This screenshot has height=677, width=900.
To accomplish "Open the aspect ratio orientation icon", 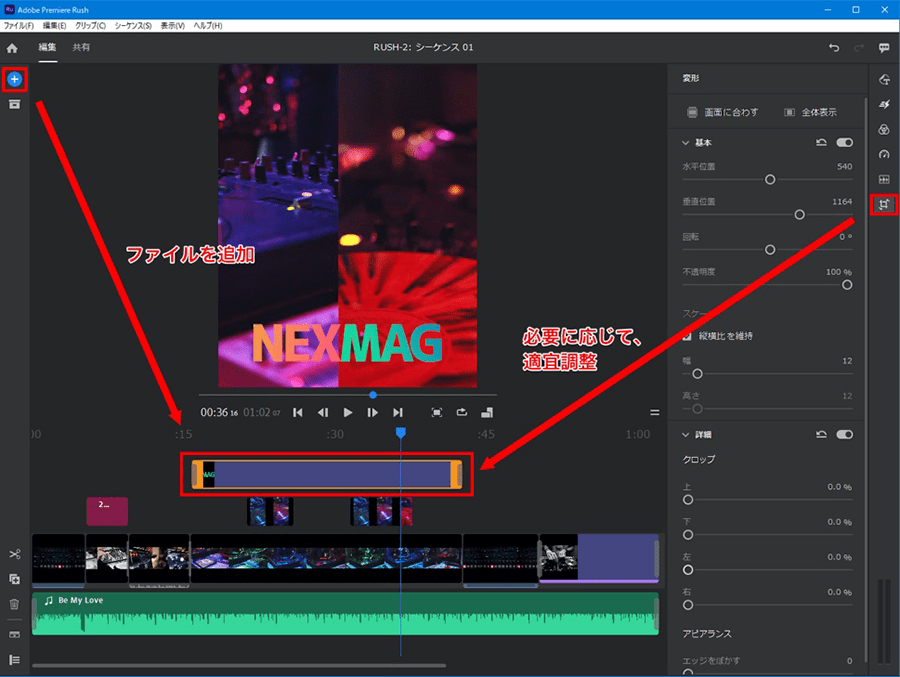I will pyautogui.click(x=487, y=412).
